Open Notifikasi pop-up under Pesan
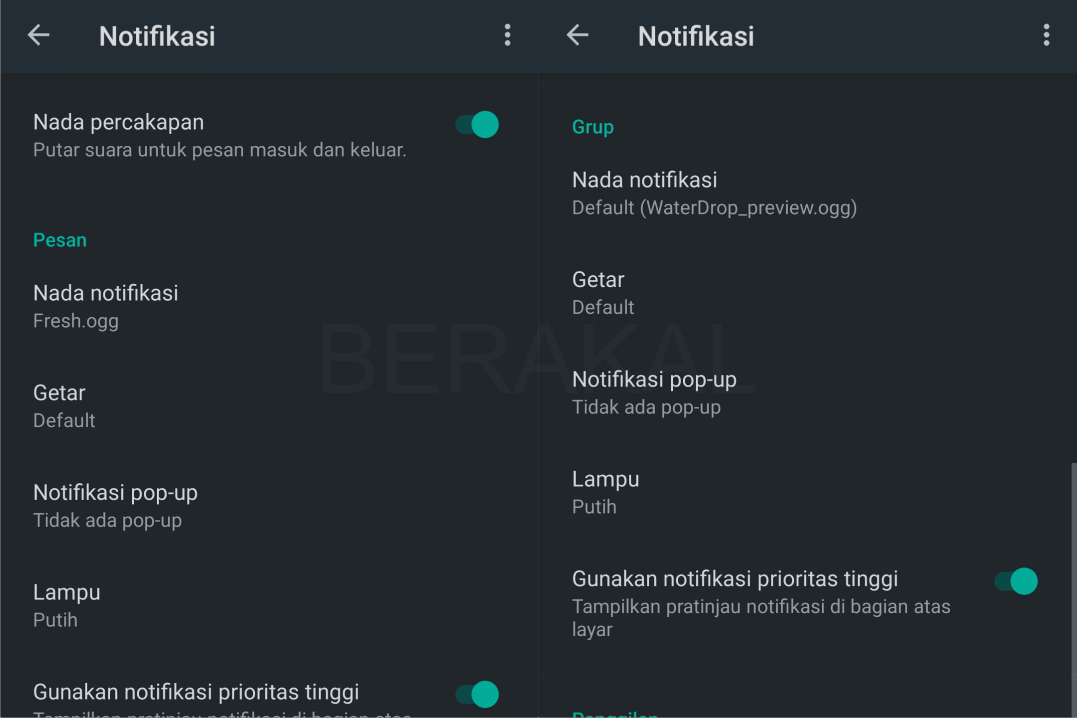 115,492
